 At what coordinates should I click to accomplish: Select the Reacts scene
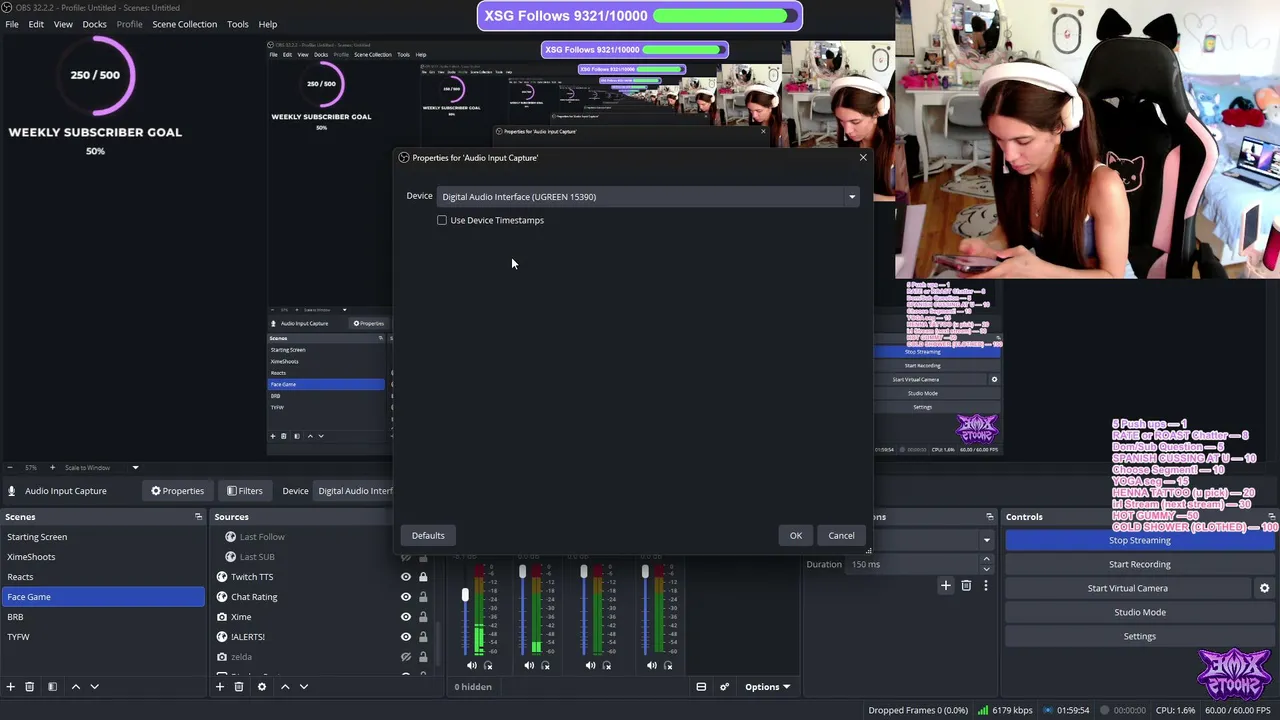click(103, 577)
